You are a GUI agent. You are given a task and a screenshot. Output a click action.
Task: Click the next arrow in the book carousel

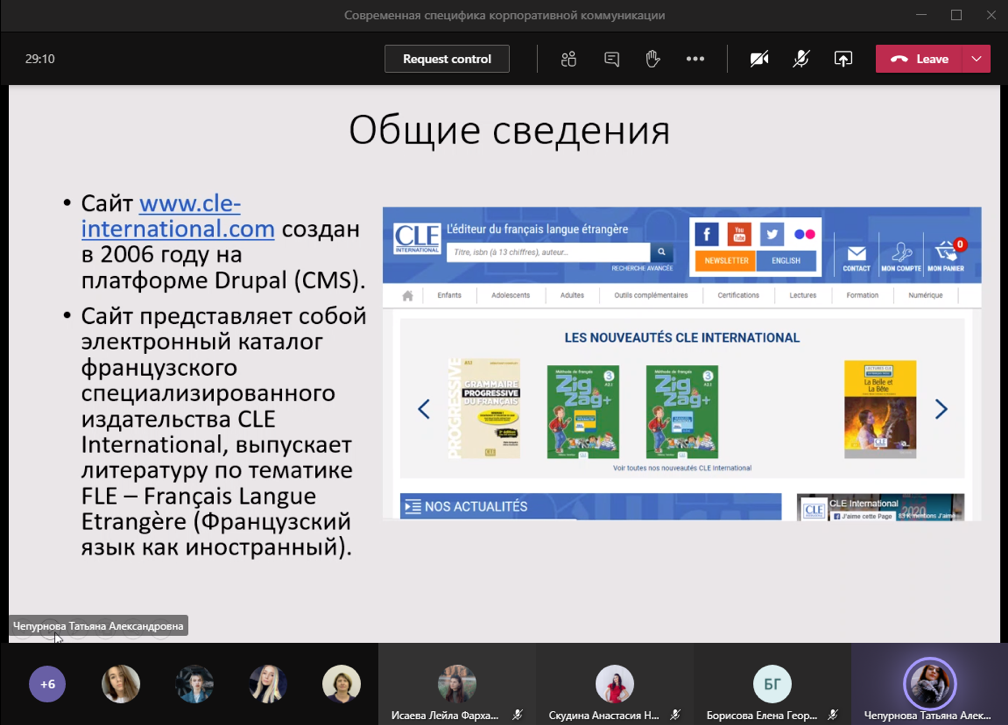(x=940, y=409)
